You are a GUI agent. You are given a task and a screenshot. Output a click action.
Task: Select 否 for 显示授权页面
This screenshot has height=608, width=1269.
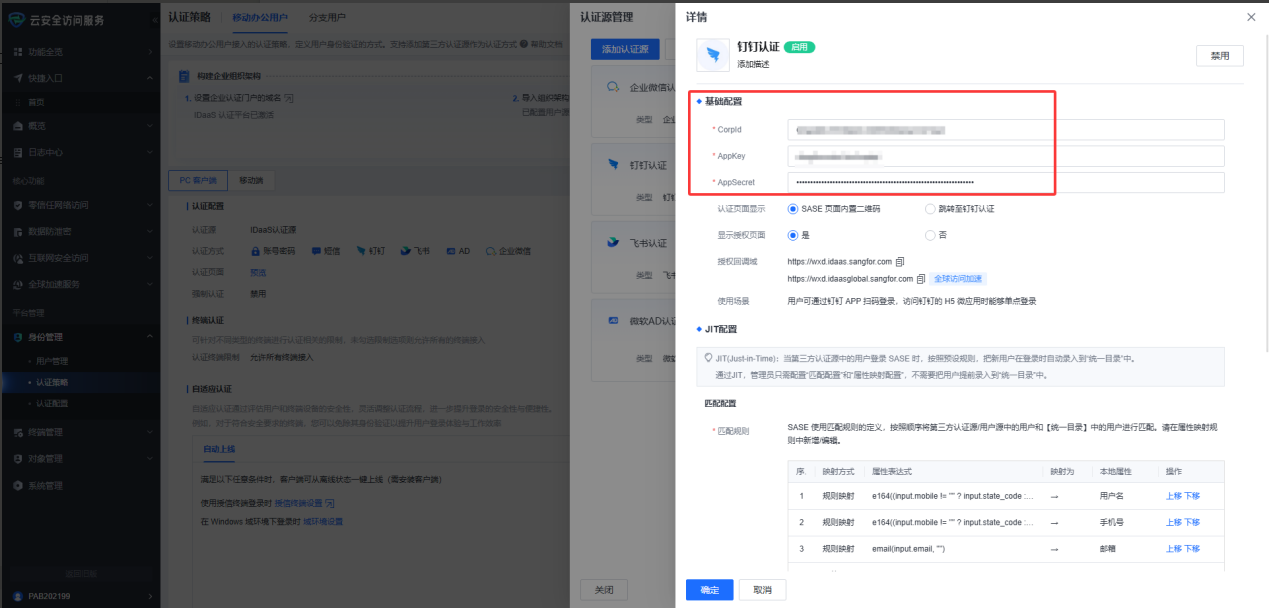[x=930, y=235]
